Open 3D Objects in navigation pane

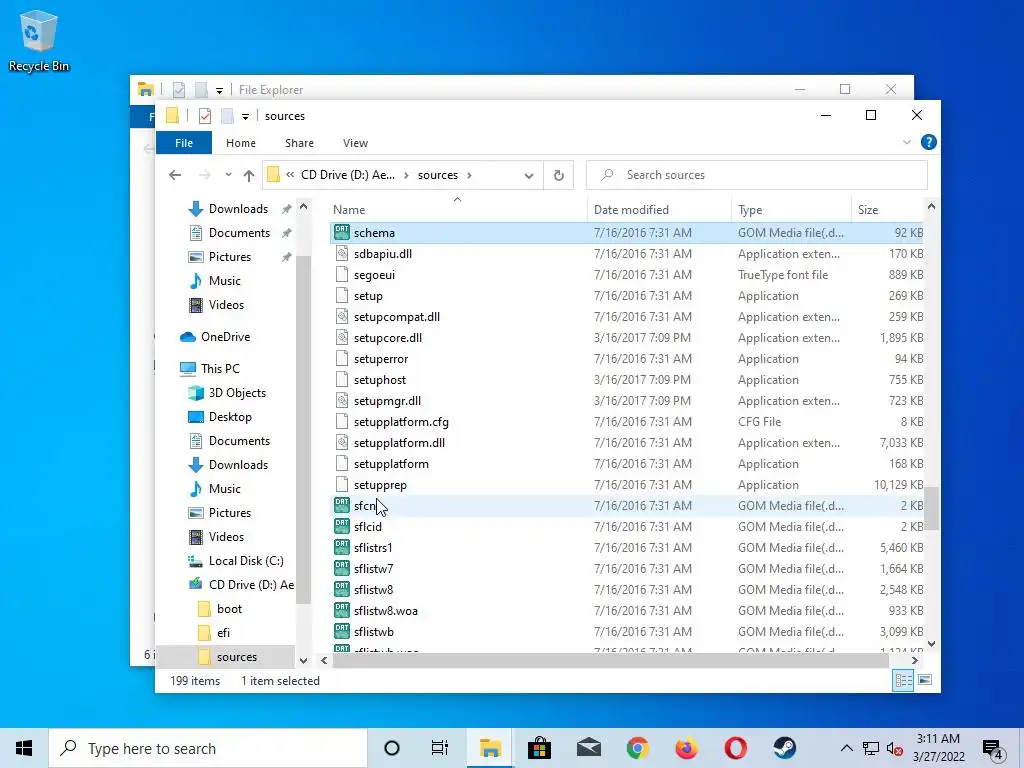tap(237, 392)
